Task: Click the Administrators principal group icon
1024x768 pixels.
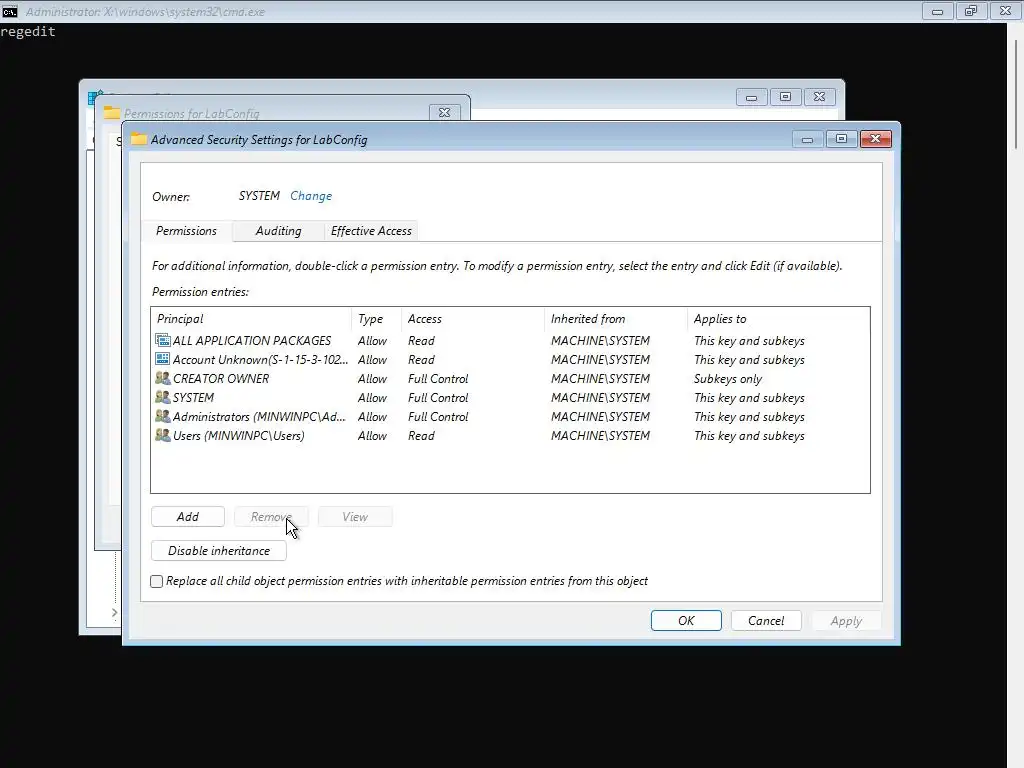Action: (x=163, y=416)
